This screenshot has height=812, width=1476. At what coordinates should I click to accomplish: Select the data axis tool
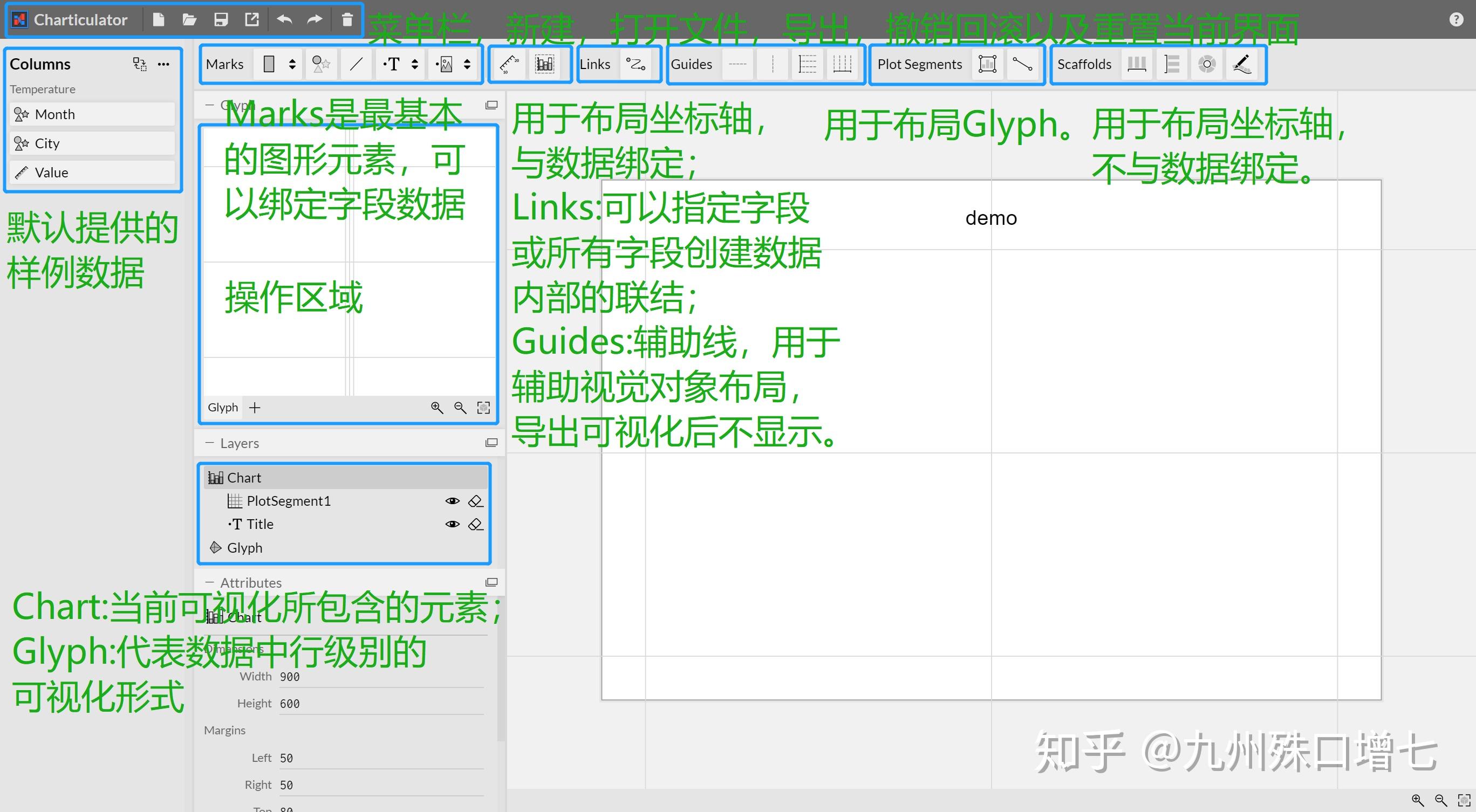(509, 64)
